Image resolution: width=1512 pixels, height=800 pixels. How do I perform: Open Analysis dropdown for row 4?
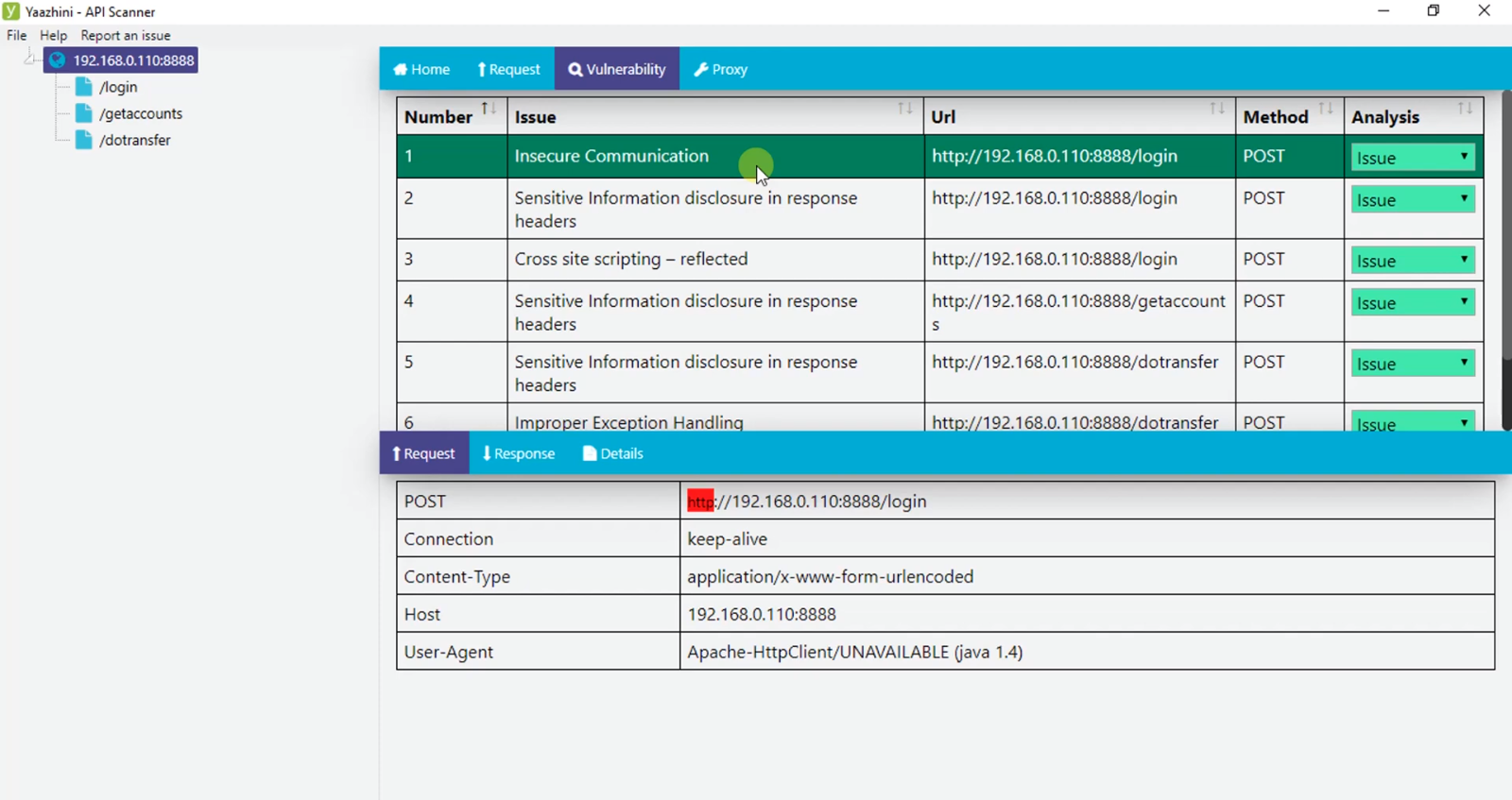pos(1413,302)
